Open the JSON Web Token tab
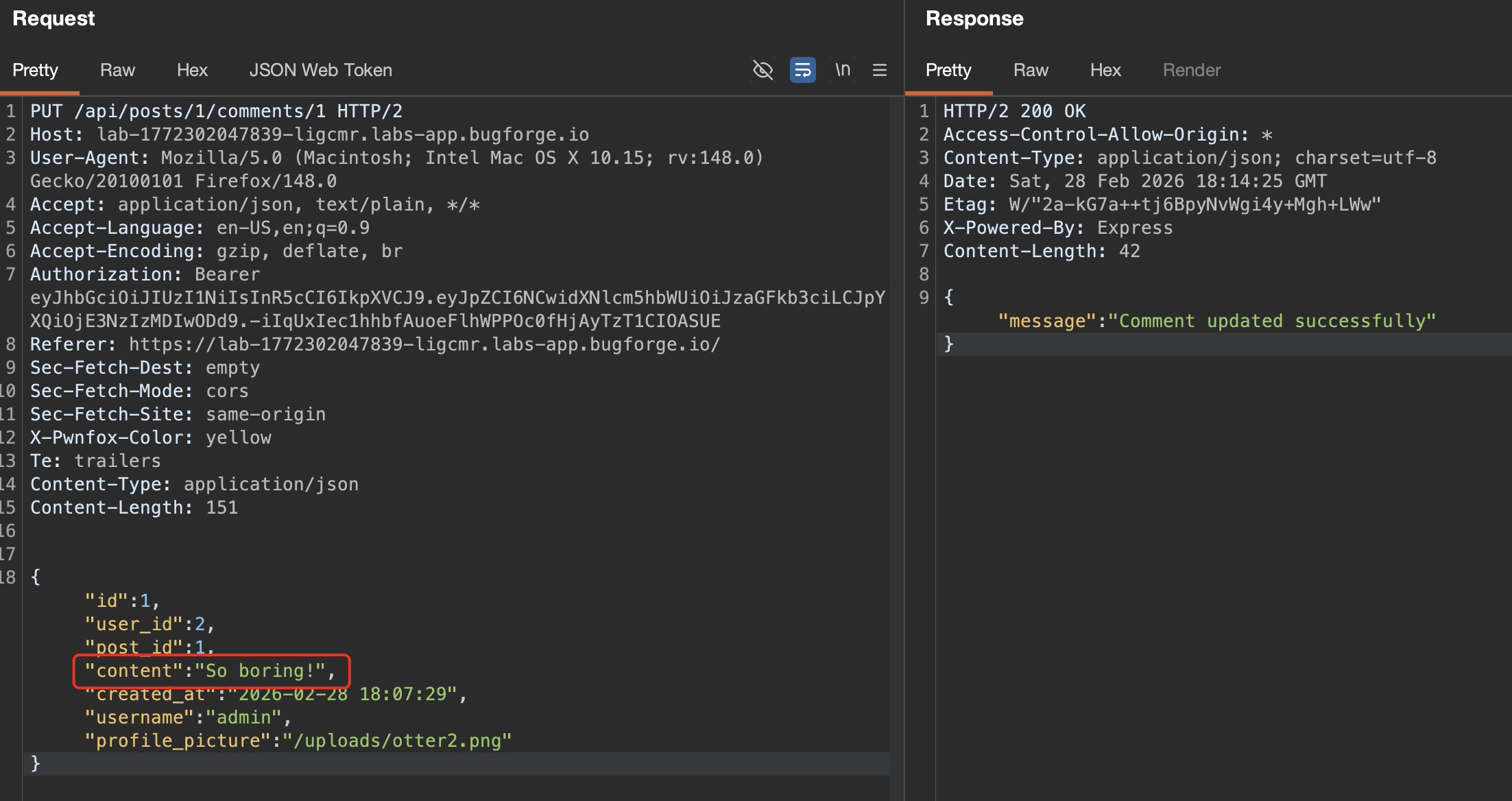The height and width of the screenshot is (801, 1512). 320,70
